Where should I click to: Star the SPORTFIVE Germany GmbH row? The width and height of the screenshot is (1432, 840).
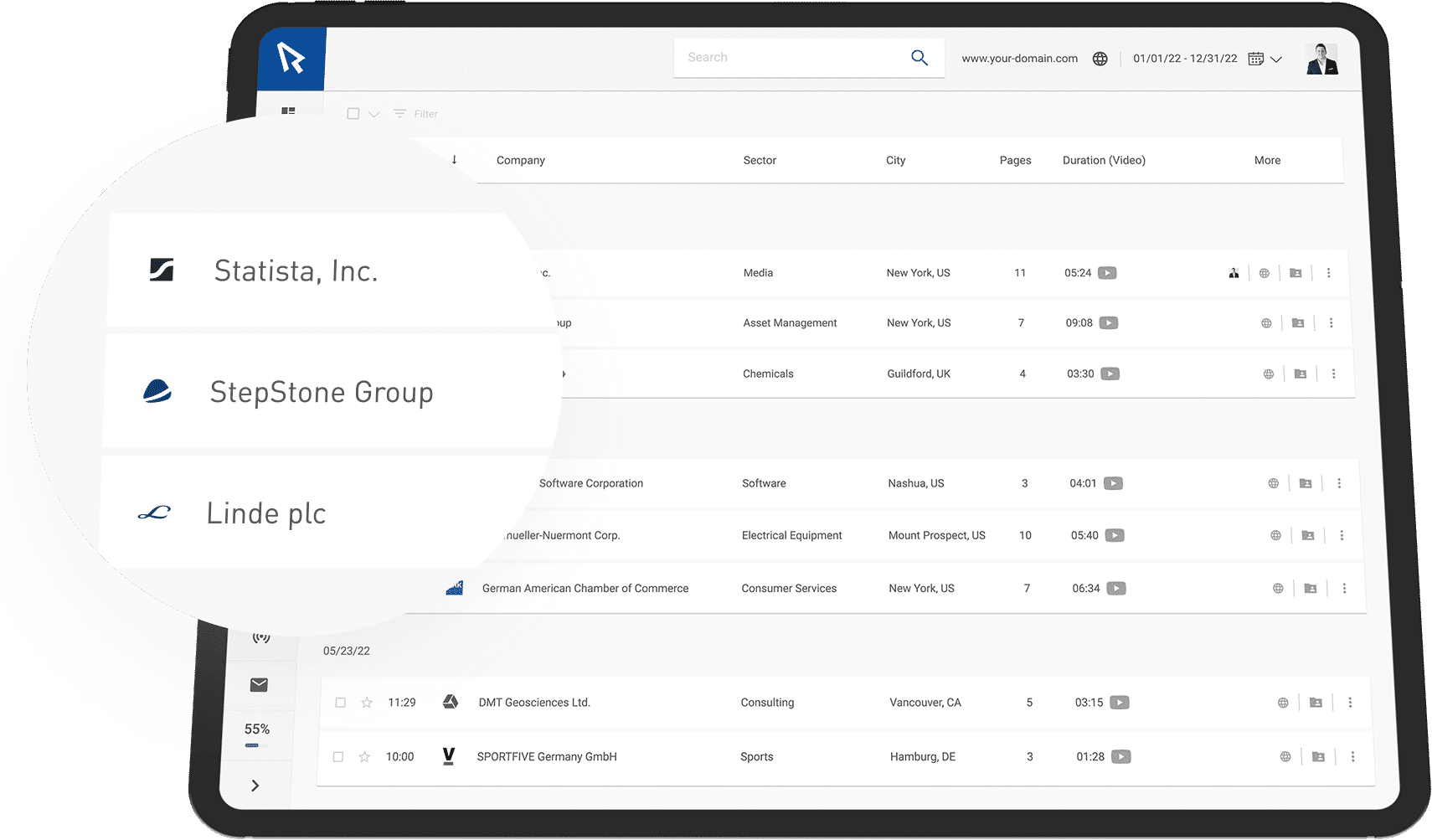point(364,757)
